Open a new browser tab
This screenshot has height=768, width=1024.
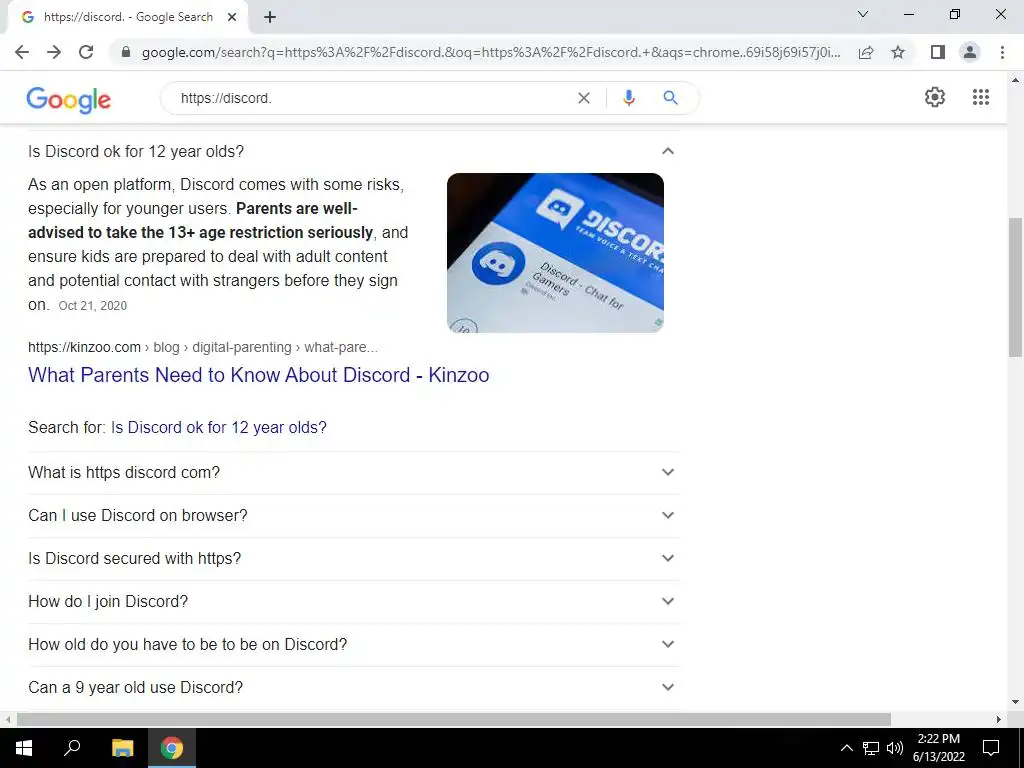point(270,17)
